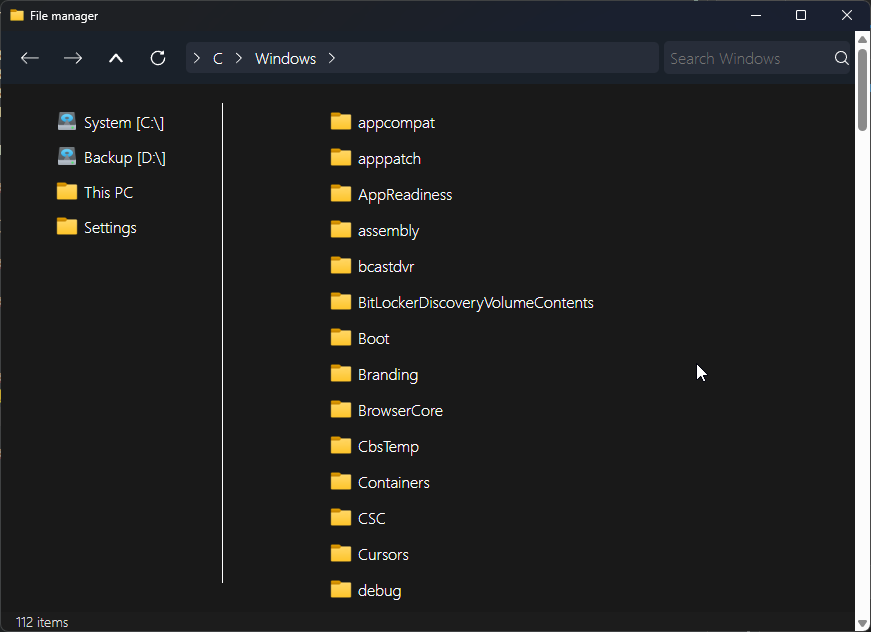The height and width of the screenshot is (632, 871).
Task: Select the debug folder name
Action: [379, 591]
